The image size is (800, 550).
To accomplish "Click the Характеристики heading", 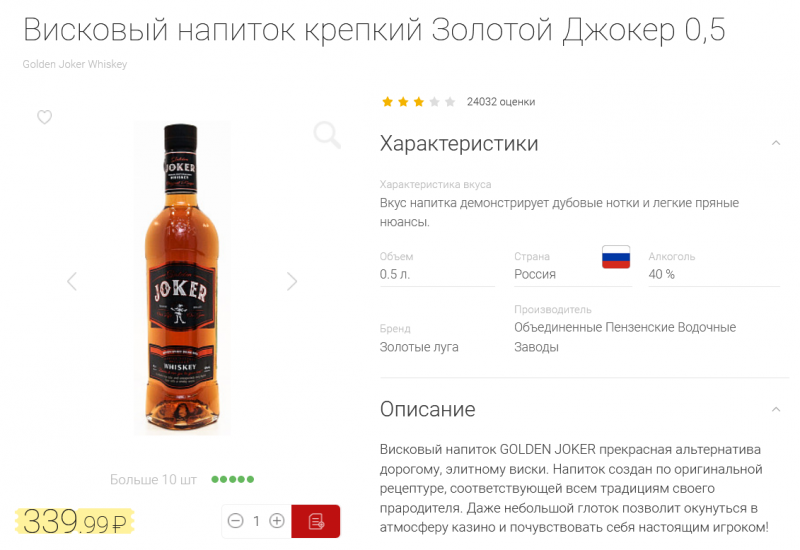I will [459, 143].
